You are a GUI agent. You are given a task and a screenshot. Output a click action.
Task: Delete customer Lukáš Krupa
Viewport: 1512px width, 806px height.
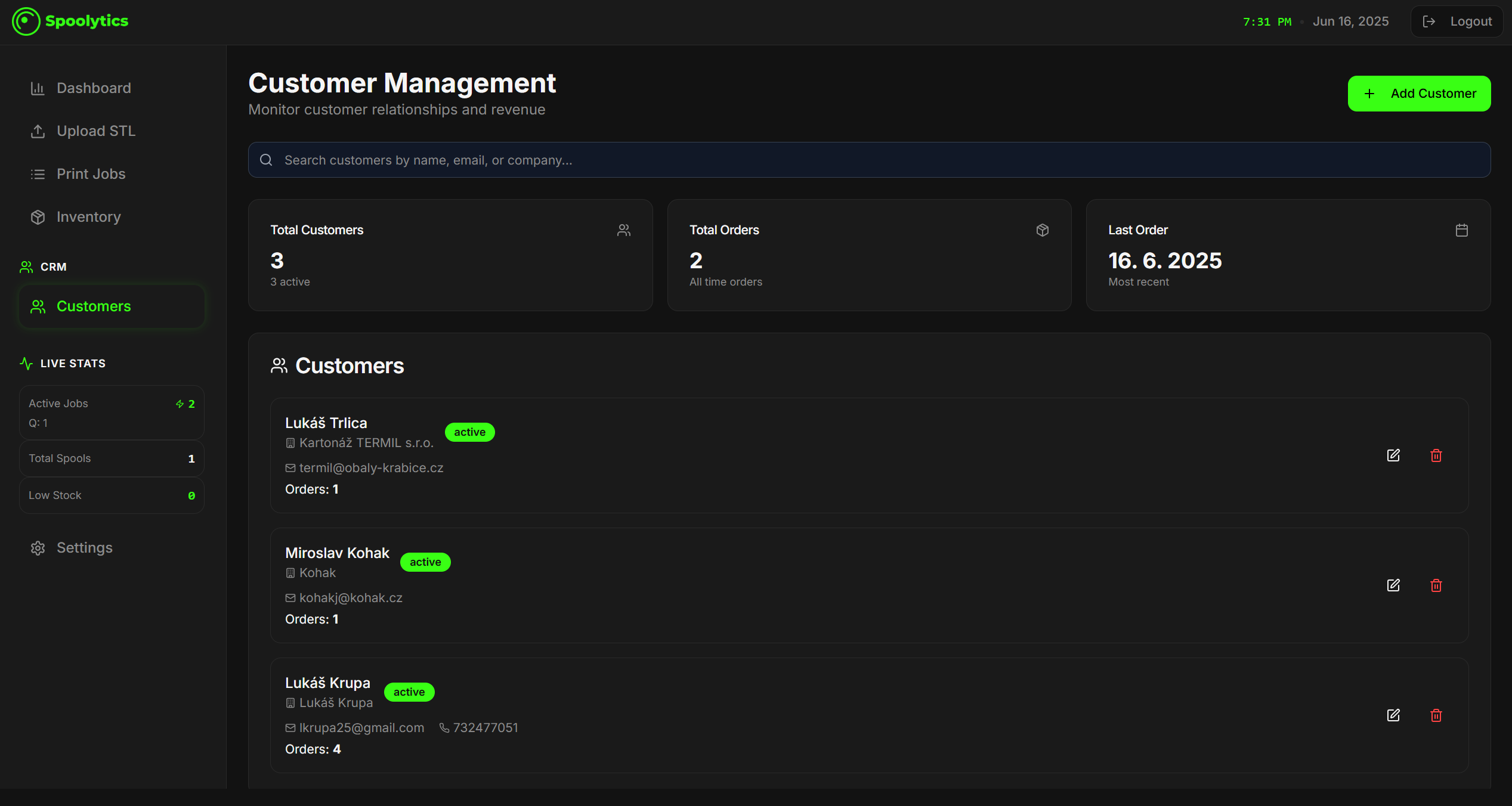(x=1436, y=715)
